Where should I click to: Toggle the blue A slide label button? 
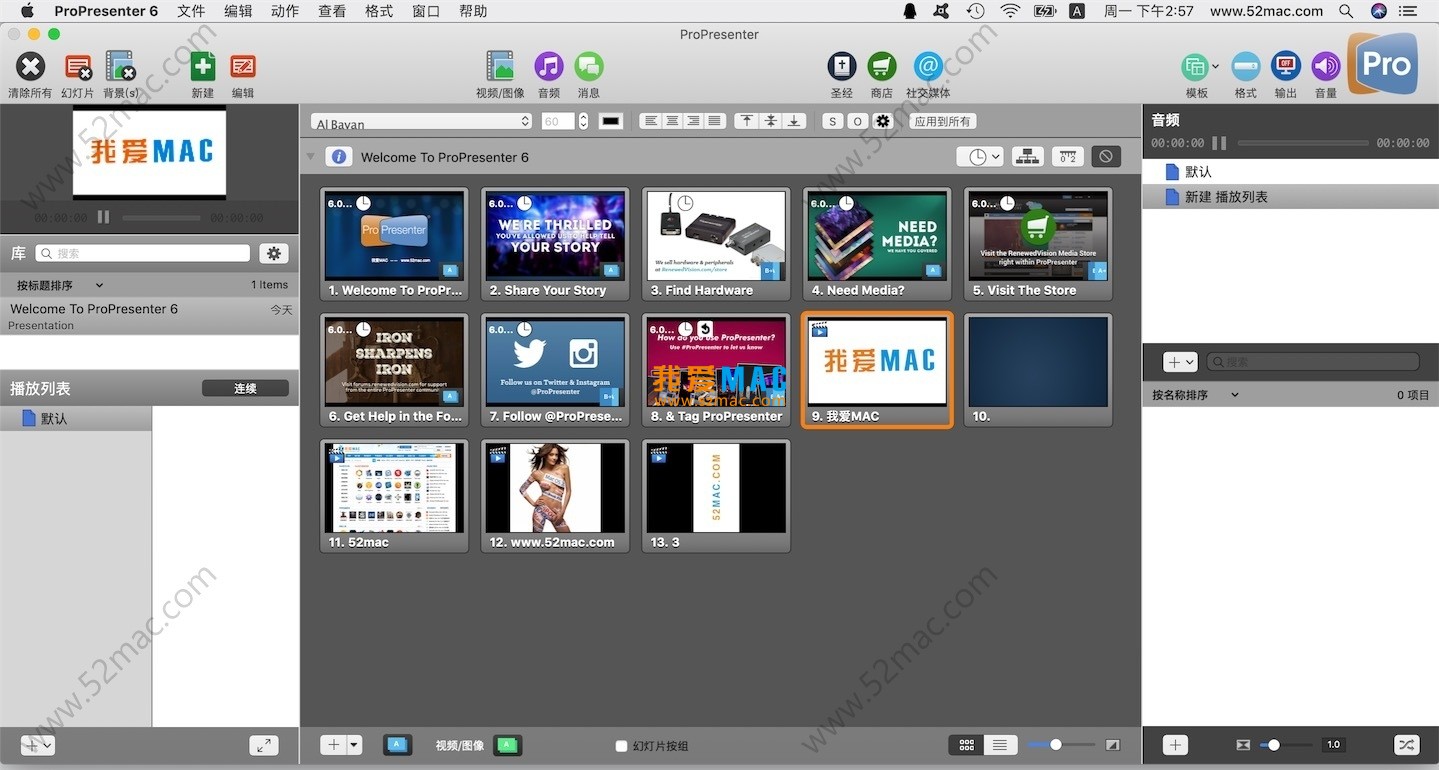click(397, 745)
